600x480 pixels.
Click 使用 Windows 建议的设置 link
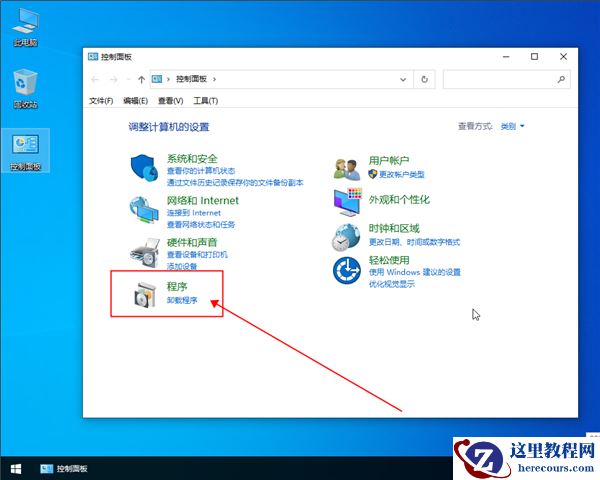[x=414, y=272]
